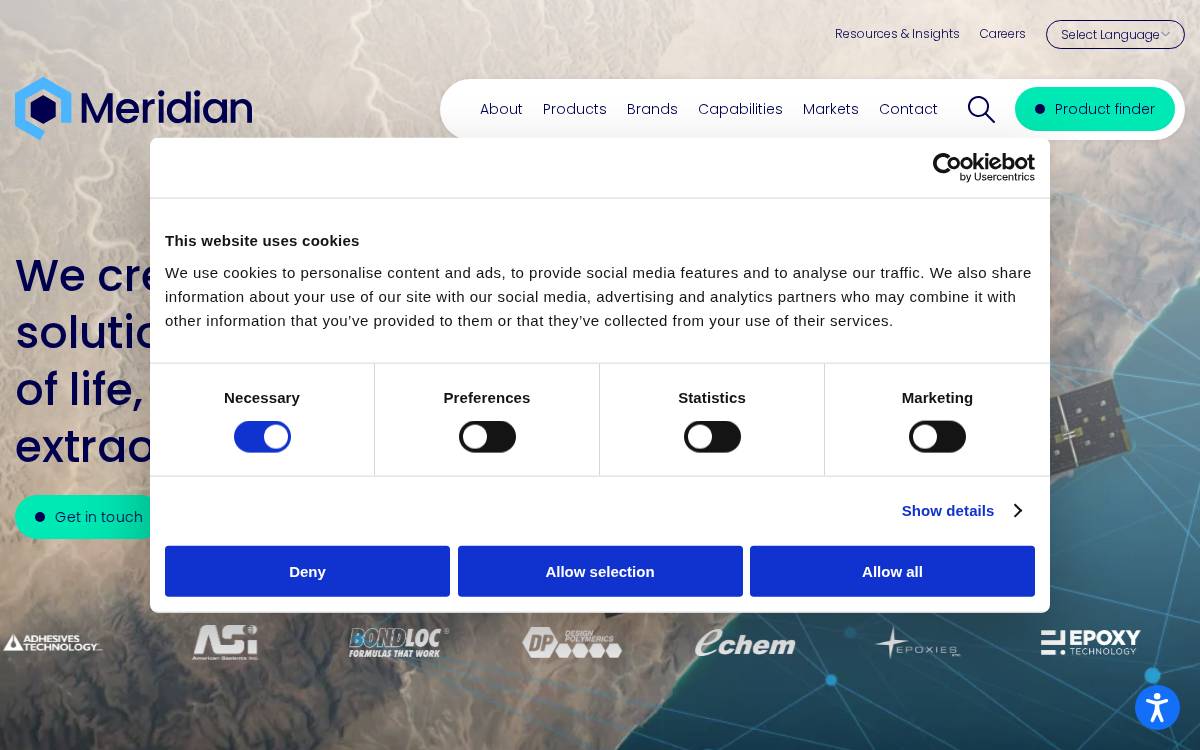Open the Markets menu
This screenshot has width=1200, height=750.
pos(831,109)
